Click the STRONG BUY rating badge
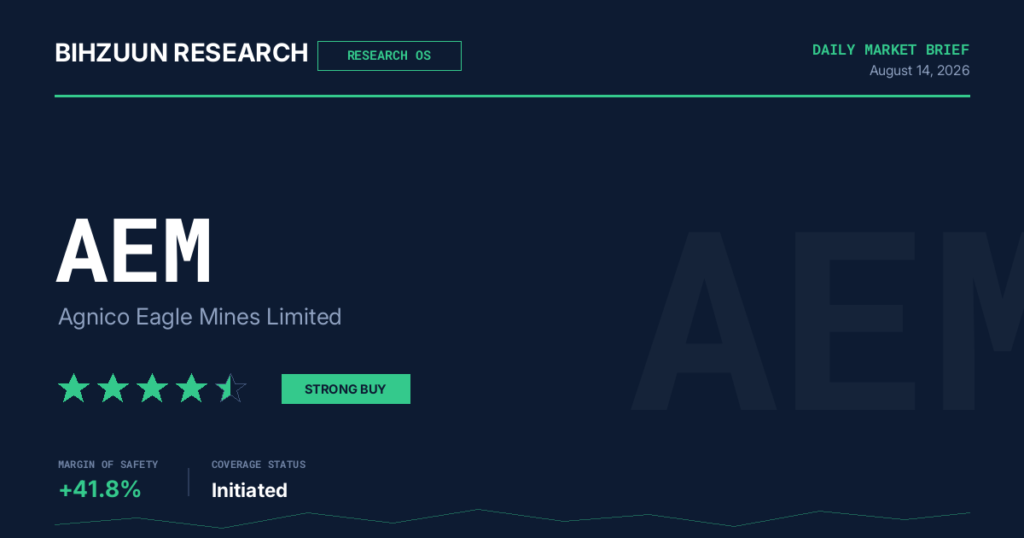This screenshot has width=1024, height=538. click(345, 389)
